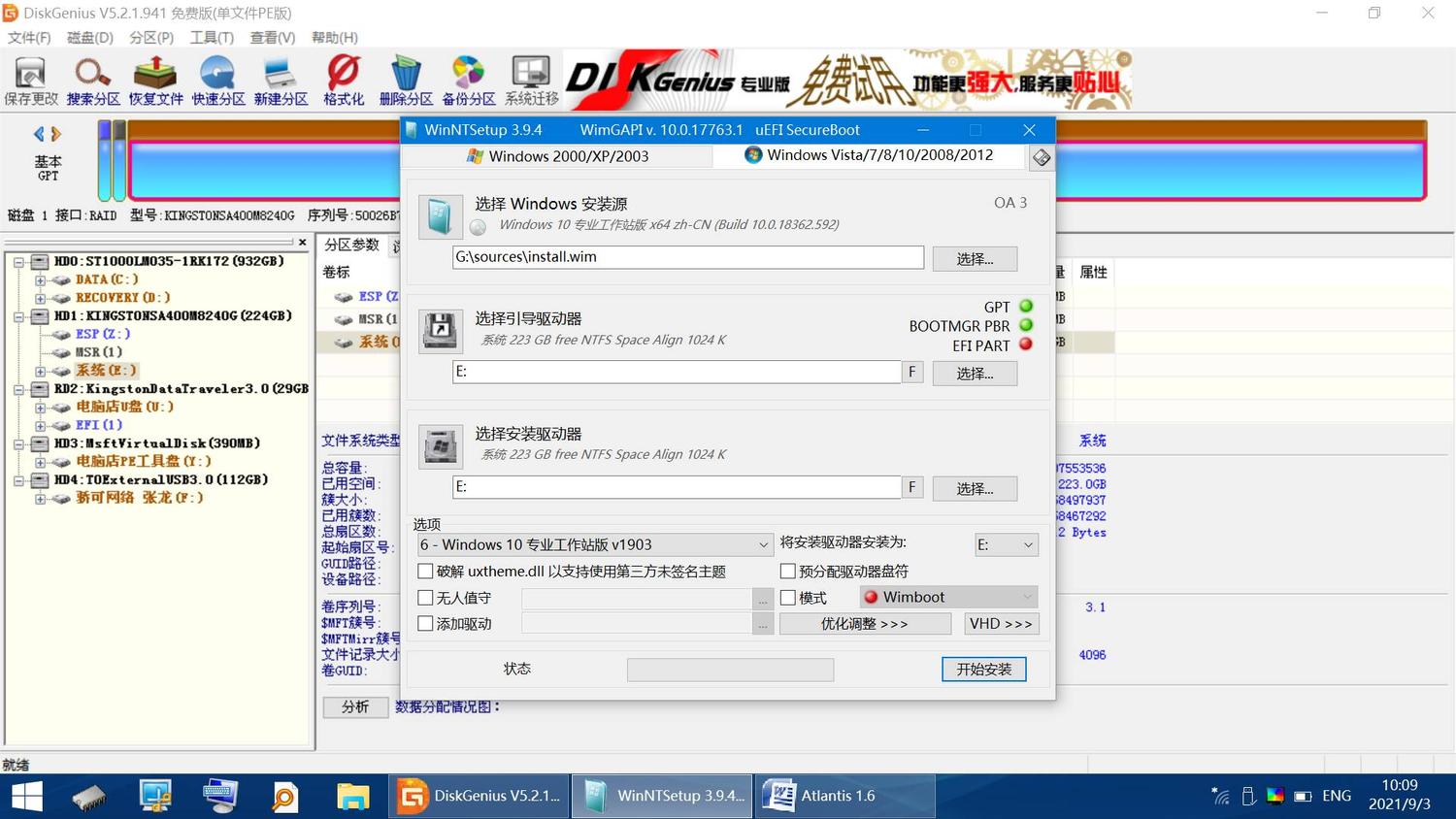Click the Windows install source icon
This screenshot has width=1456, height=819.
pos(440,216)
